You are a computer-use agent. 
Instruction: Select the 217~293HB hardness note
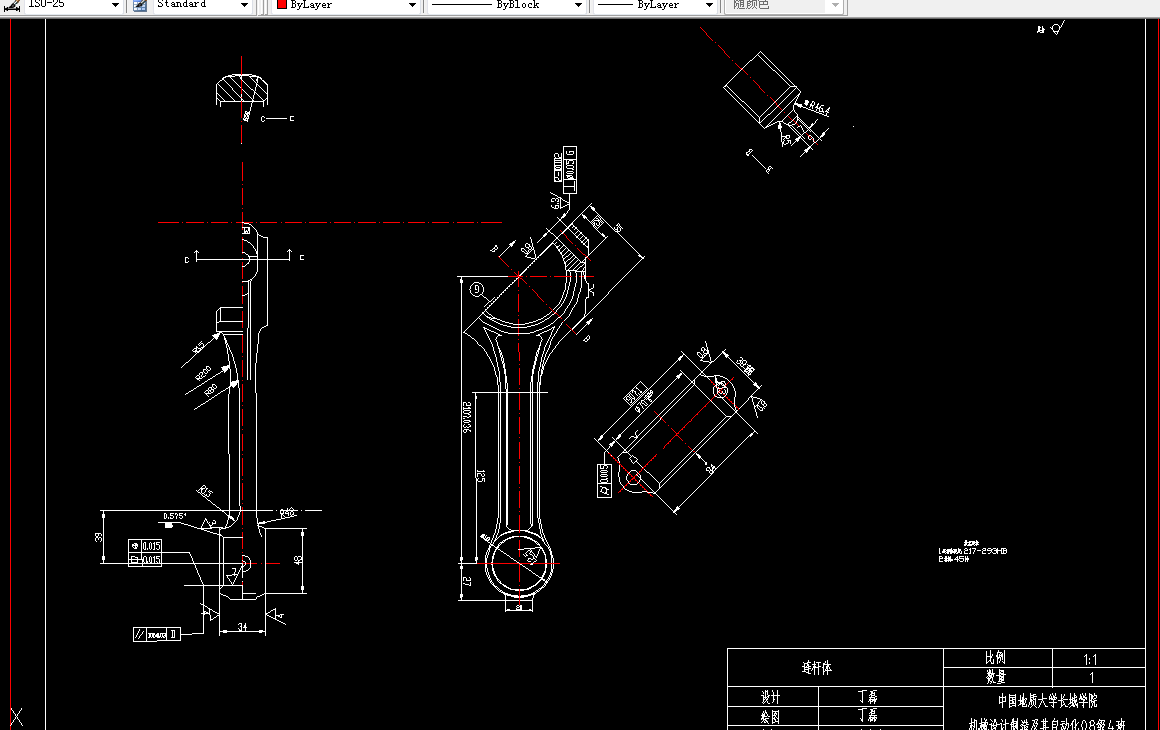[973, 551]
